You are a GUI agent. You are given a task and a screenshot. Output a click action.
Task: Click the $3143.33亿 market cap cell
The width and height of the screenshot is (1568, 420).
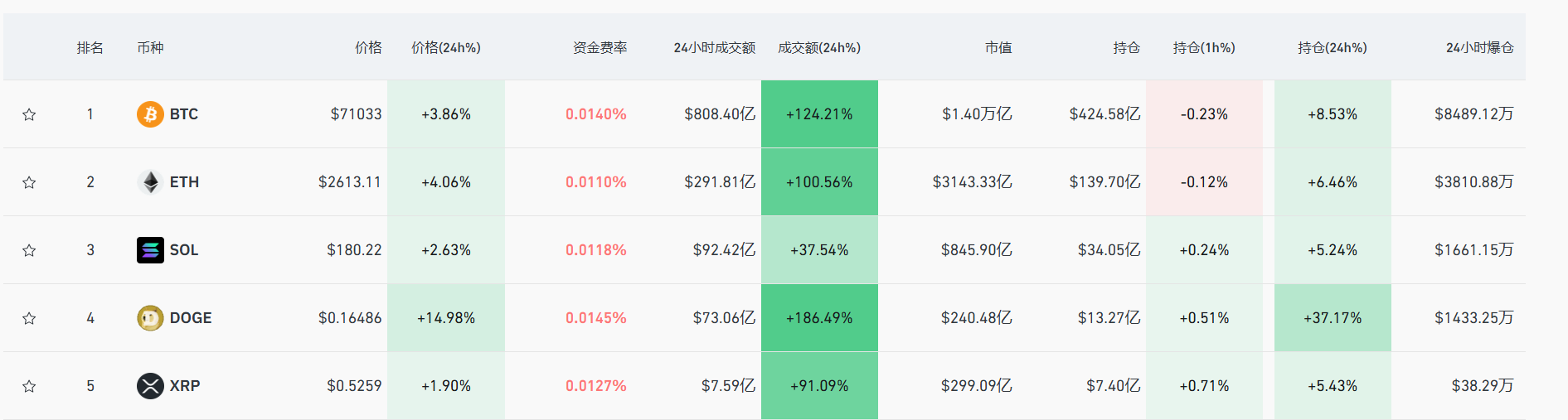tap(972, 182)
